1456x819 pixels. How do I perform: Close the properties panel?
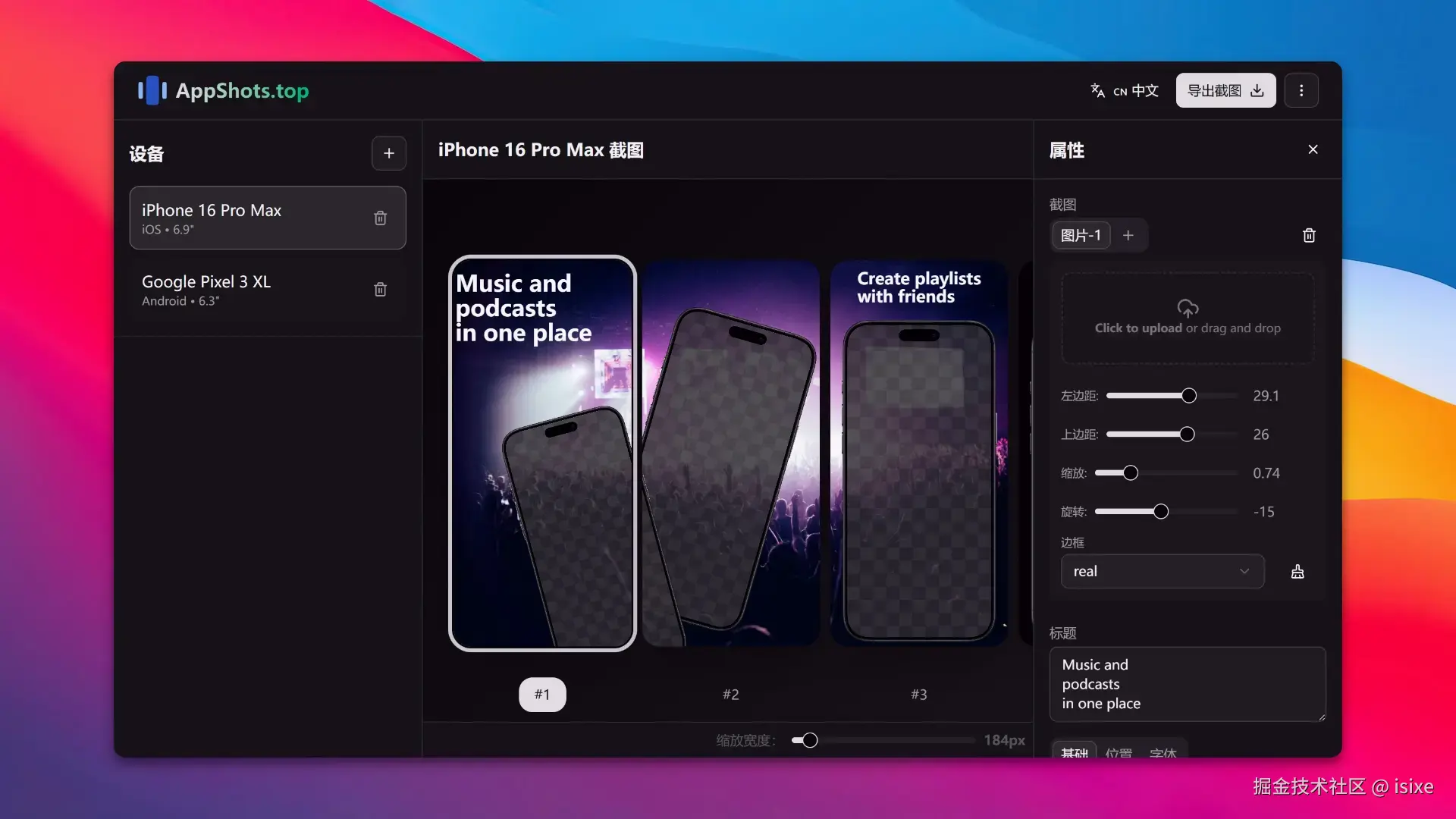1313,150
